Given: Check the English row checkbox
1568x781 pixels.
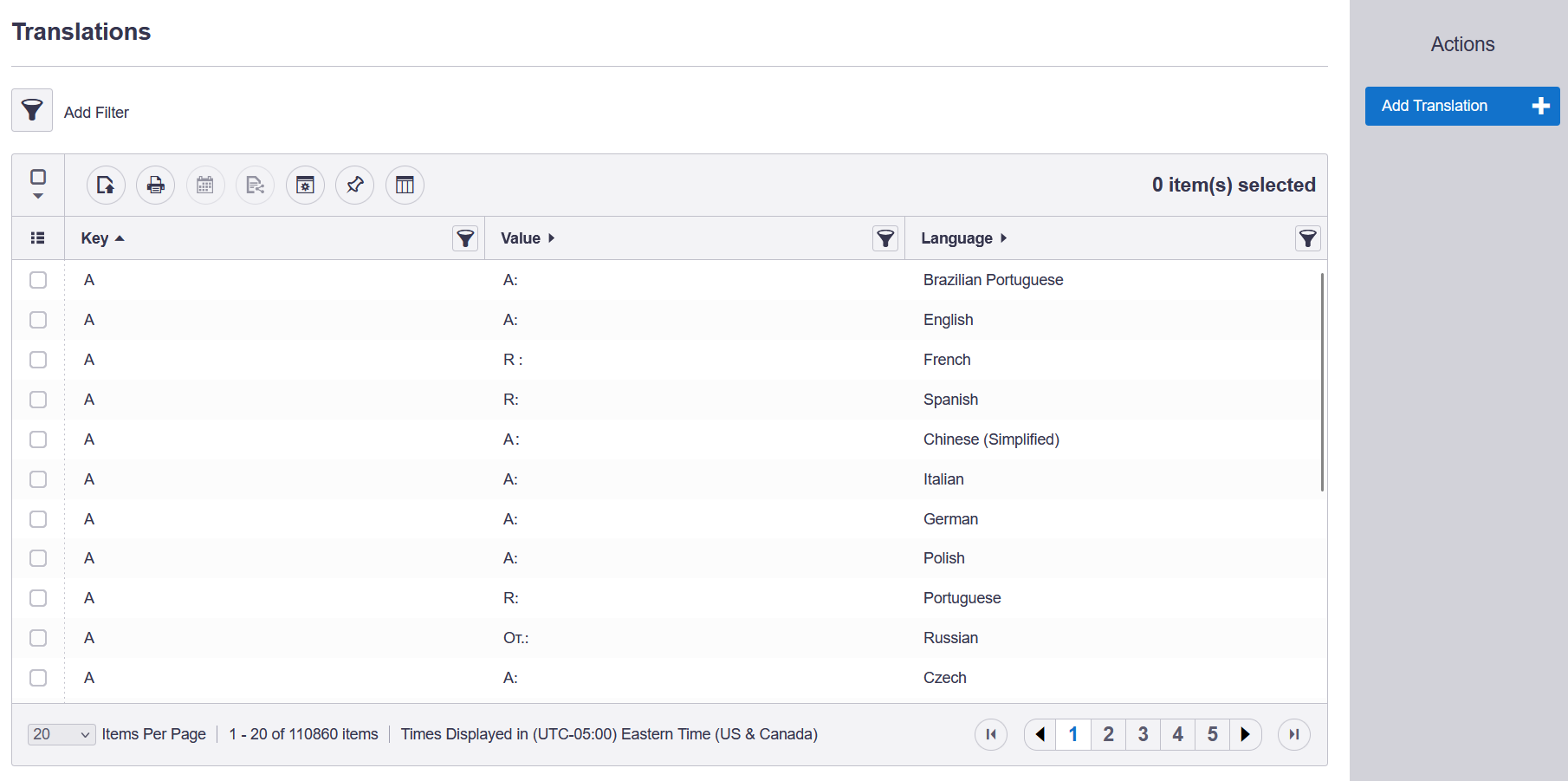Looking at the screenshot, I should (x=38, y=320).
